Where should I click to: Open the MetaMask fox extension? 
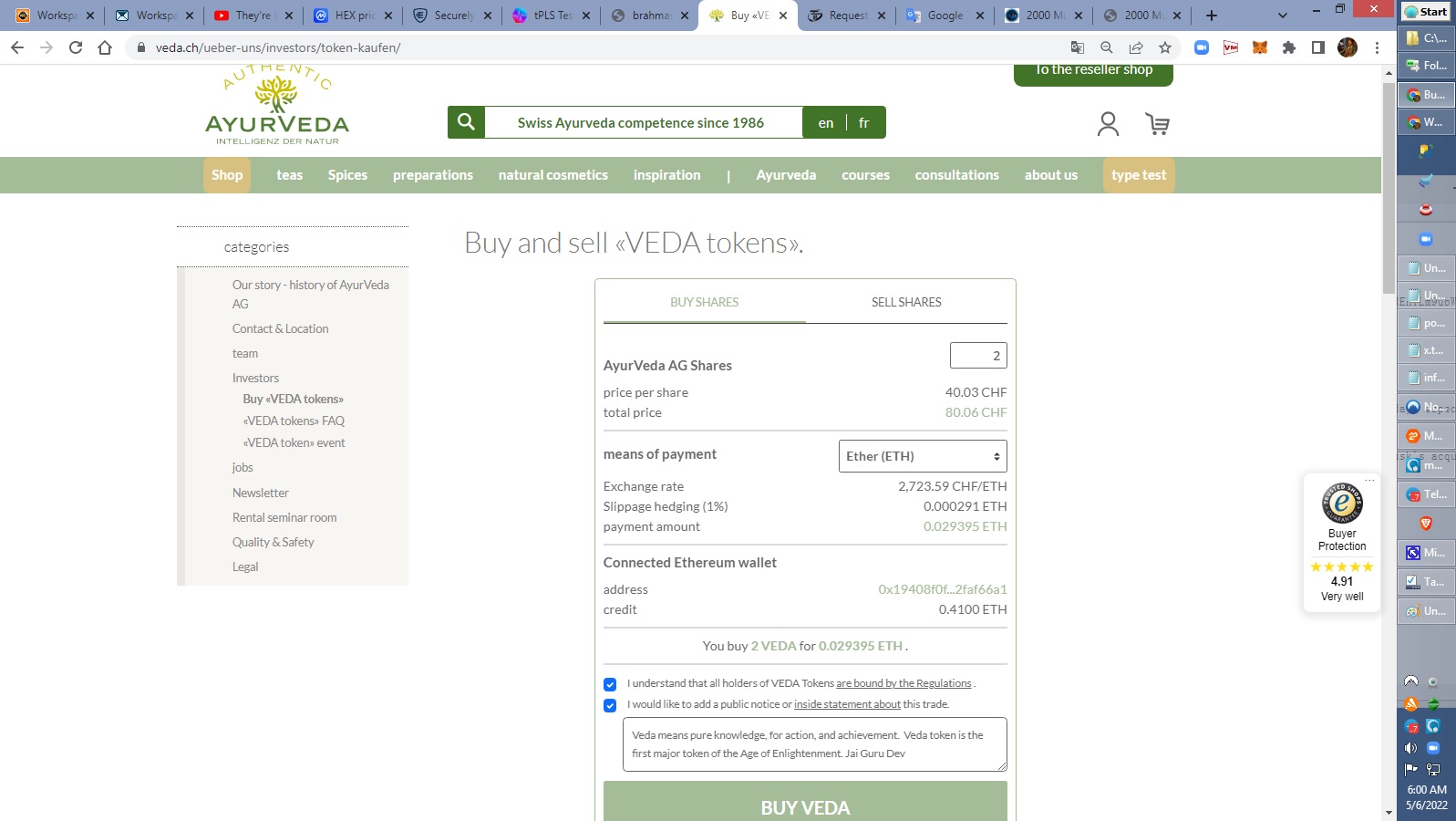[1260, 47]
